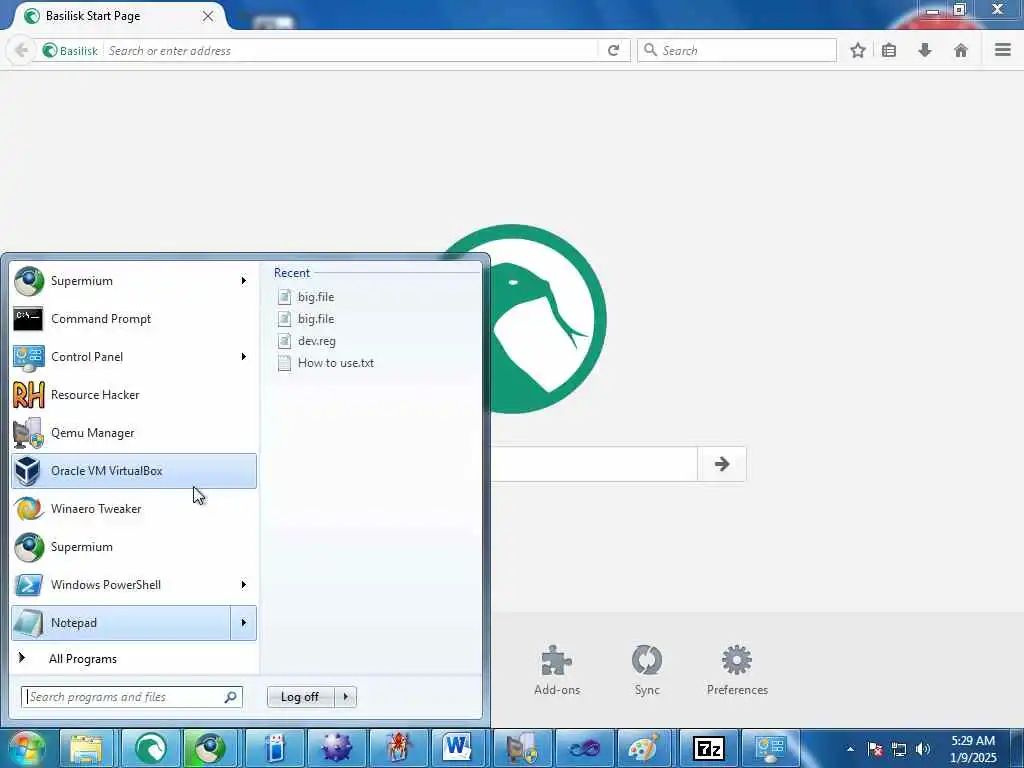Expand the Control Panel submenu arrow
1024x768 pixels.
[x=244, y=357]
